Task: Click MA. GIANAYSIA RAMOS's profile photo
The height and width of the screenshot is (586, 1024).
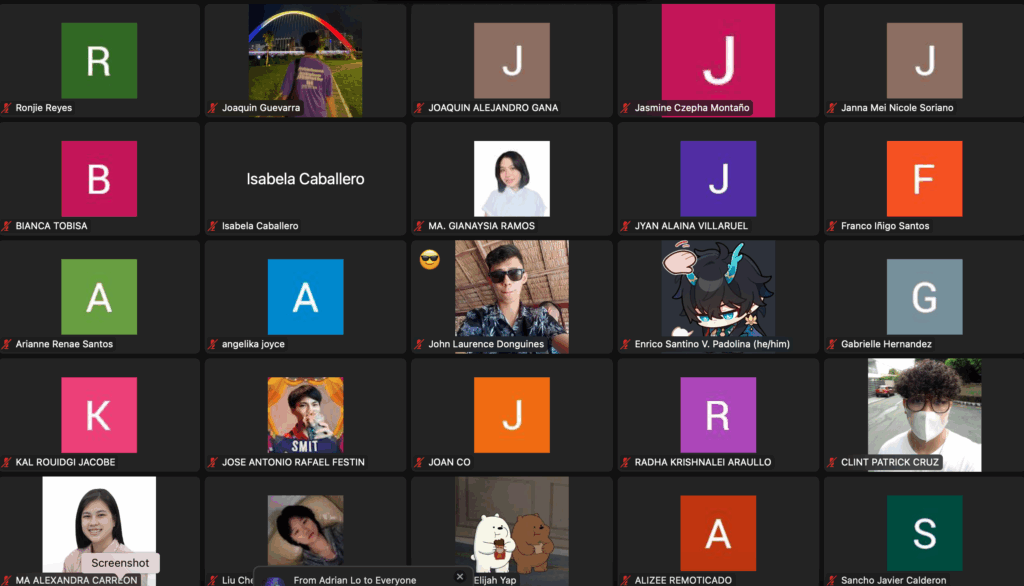Action: [512, 179]
